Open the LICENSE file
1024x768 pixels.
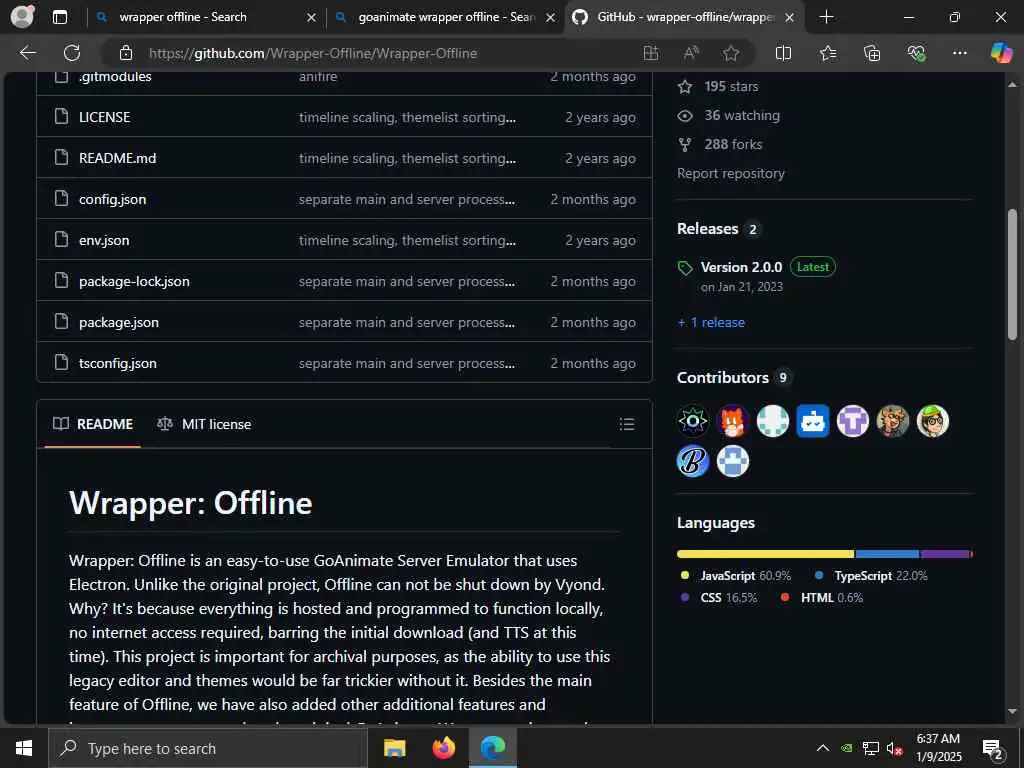[104, 117]
